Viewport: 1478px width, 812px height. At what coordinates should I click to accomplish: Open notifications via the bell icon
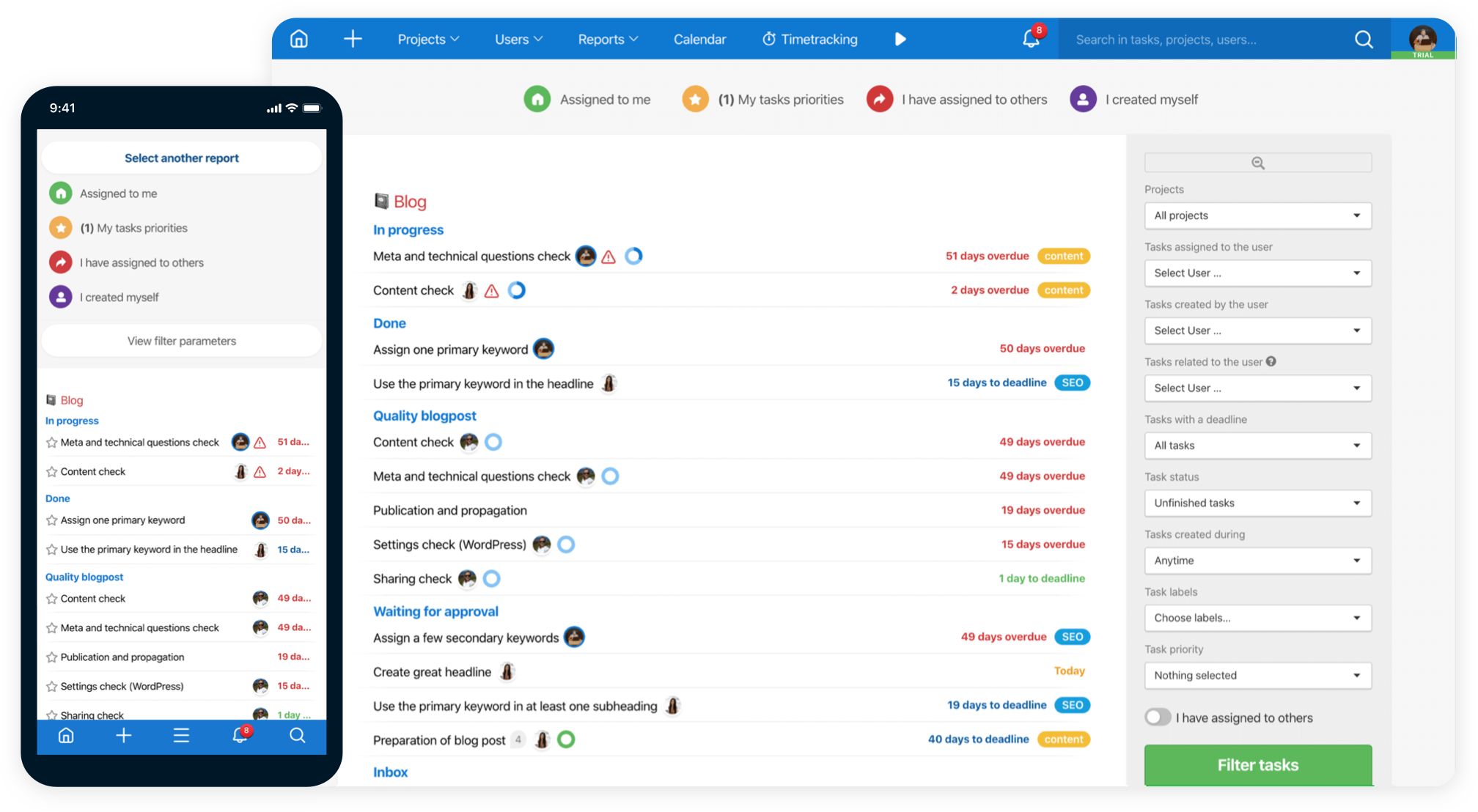coord(1030,40)
